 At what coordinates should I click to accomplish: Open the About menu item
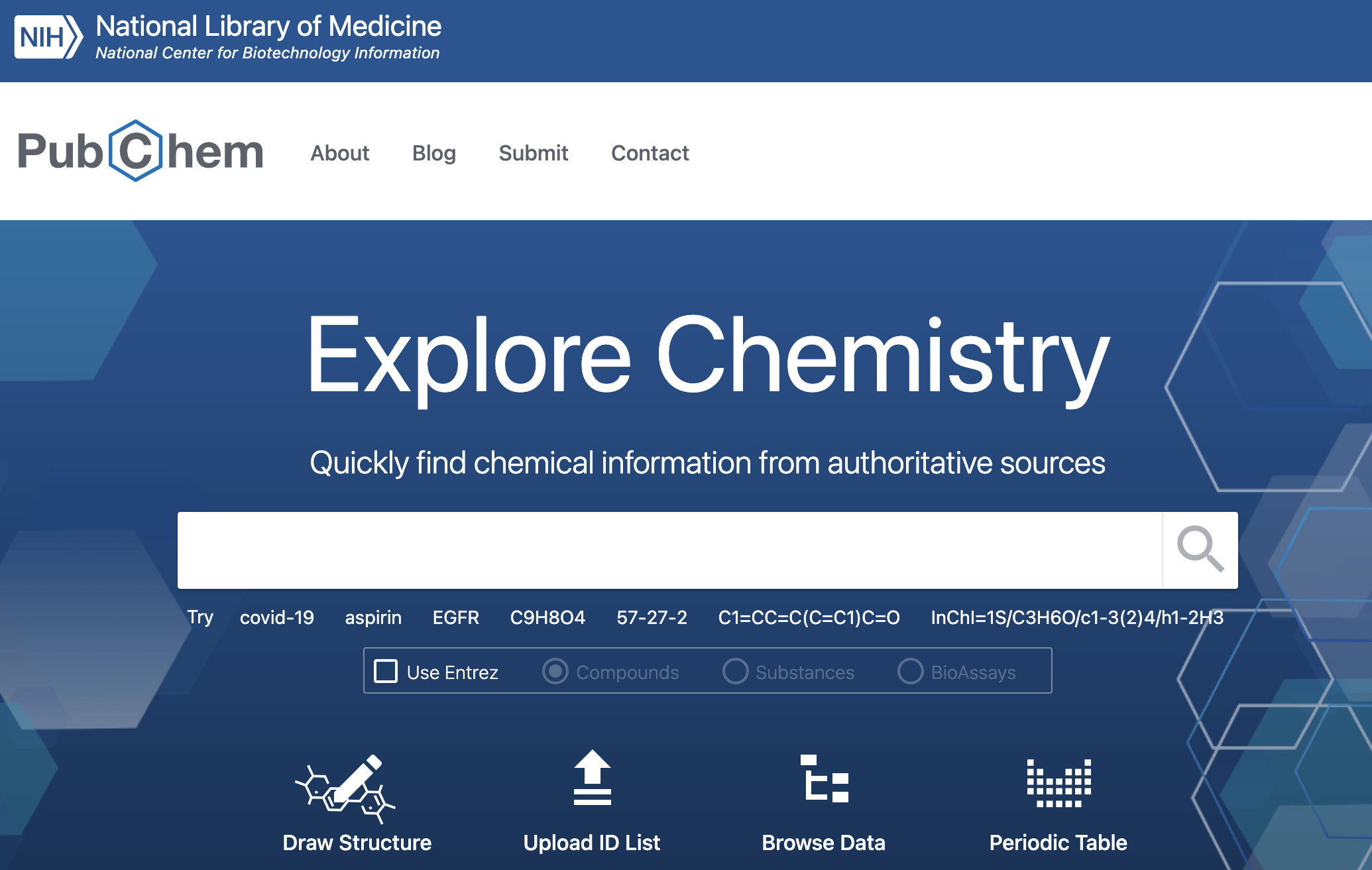point(340,153)
